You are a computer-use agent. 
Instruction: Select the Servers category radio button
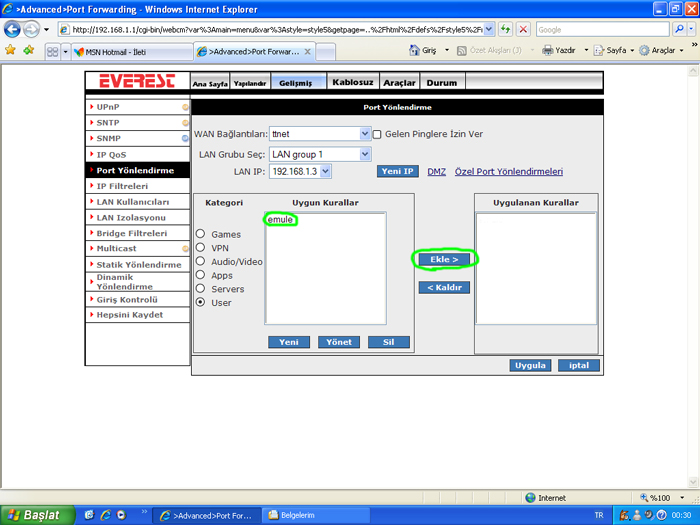[200, 288]
